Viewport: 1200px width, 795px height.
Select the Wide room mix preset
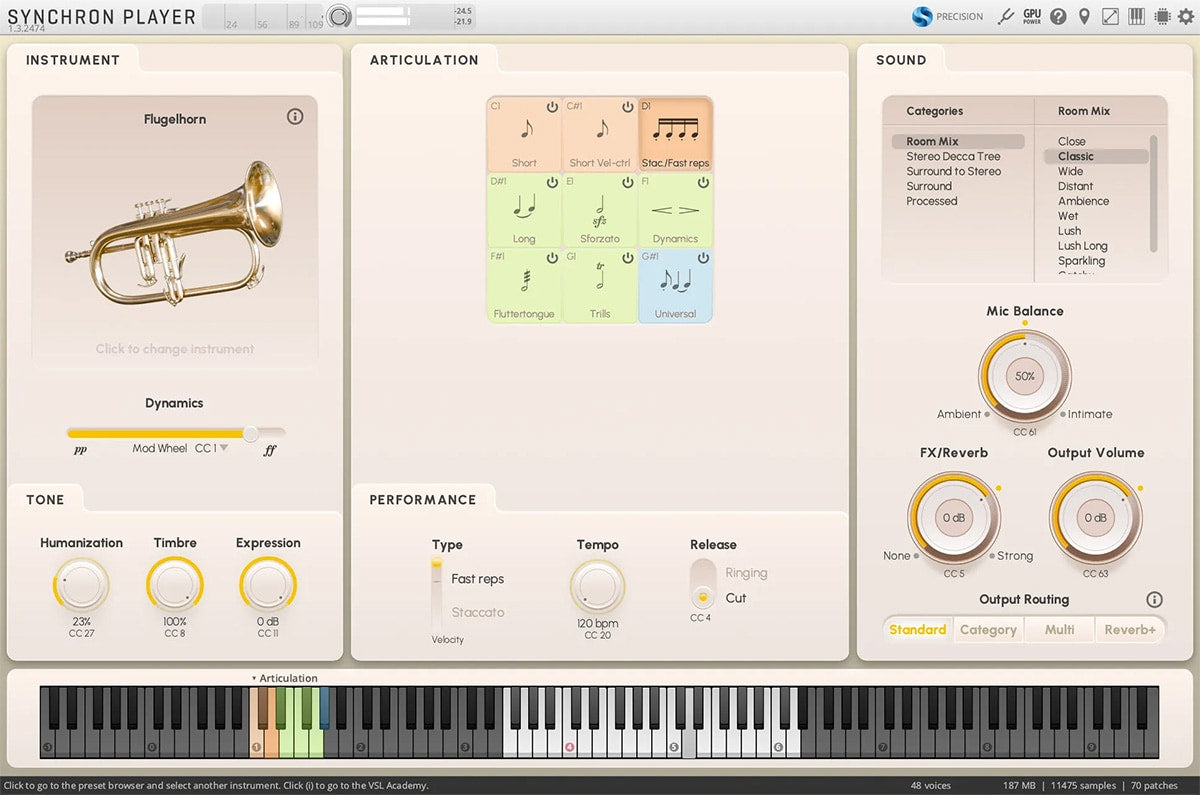coord(1071,172)
